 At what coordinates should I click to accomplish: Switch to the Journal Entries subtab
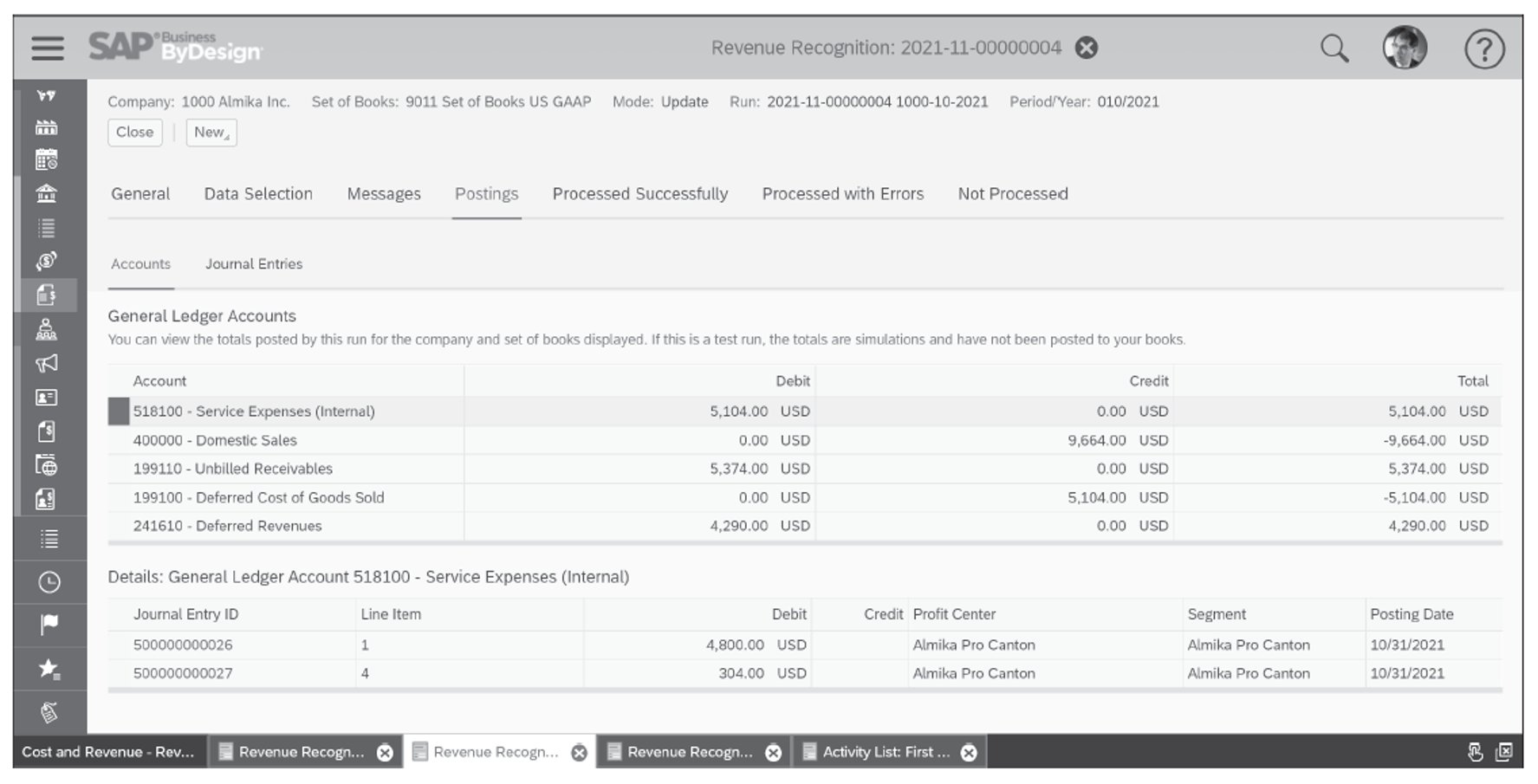click(253, 264)
